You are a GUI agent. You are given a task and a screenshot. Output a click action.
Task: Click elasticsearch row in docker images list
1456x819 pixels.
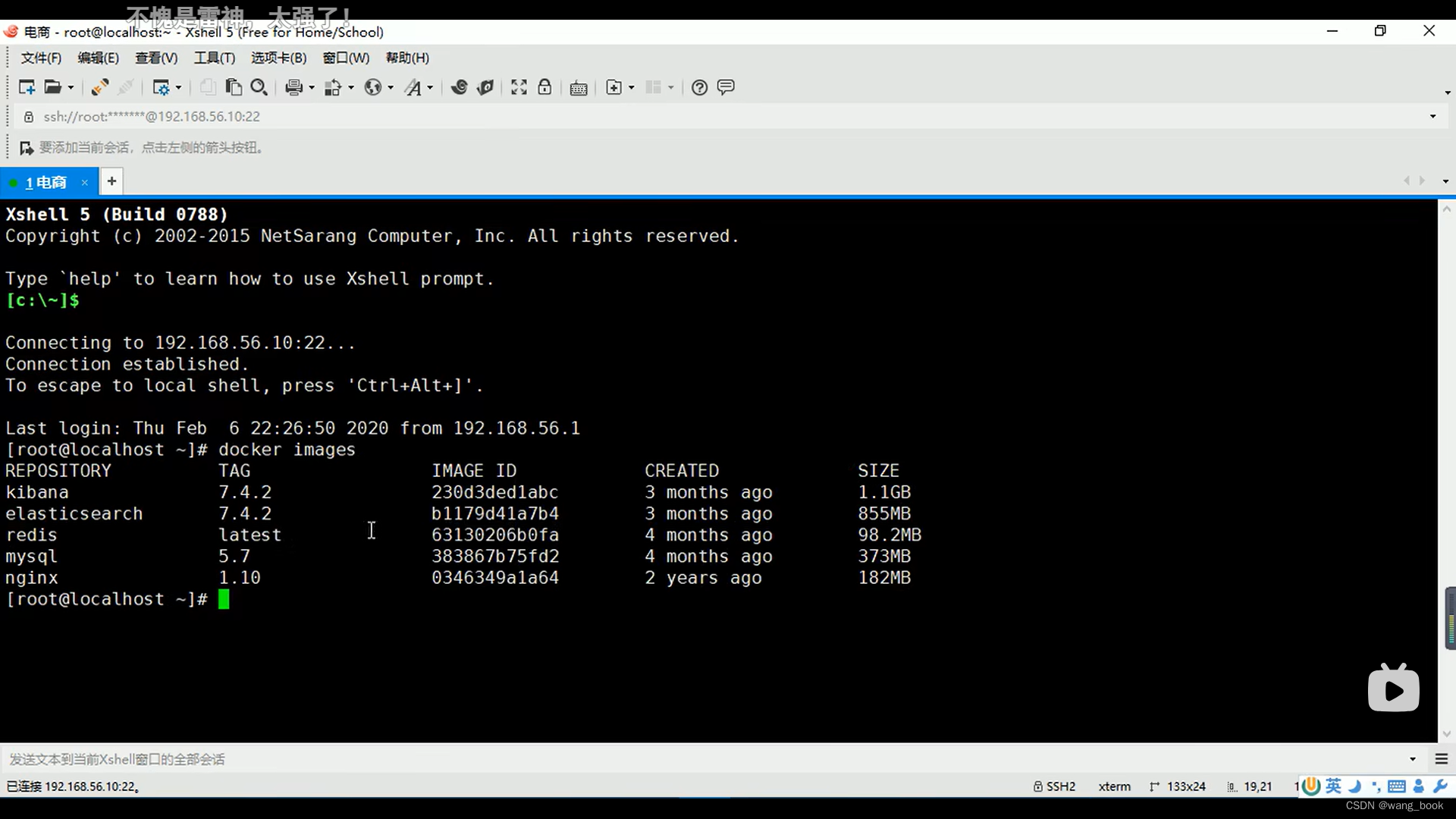point(458,513)
